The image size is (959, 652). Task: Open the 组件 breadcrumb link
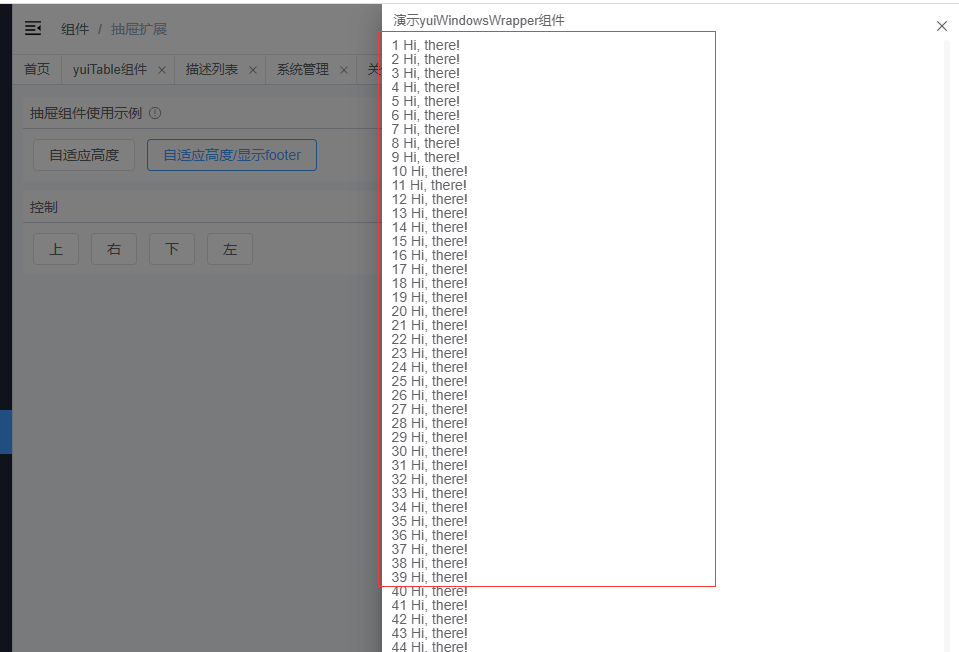75,29
